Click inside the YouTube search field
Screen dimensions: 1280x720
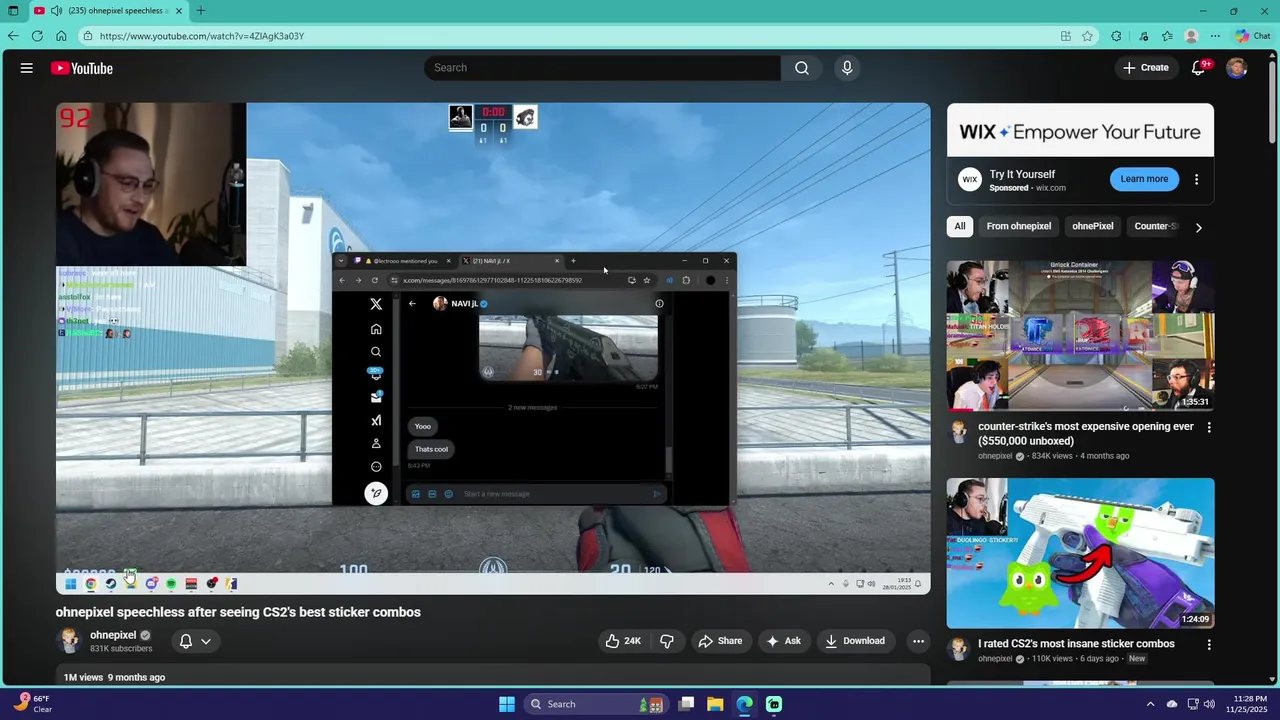coord(602,68)
